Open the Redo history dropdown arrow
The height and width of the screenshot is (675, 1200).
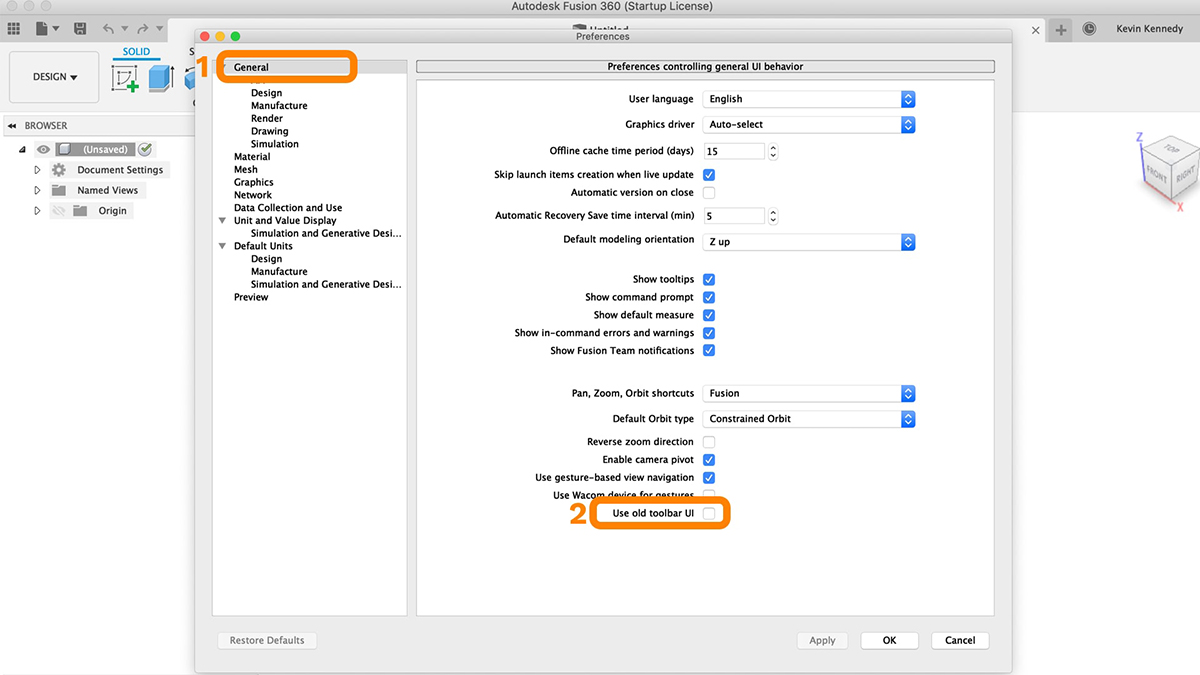click(160, 30)
